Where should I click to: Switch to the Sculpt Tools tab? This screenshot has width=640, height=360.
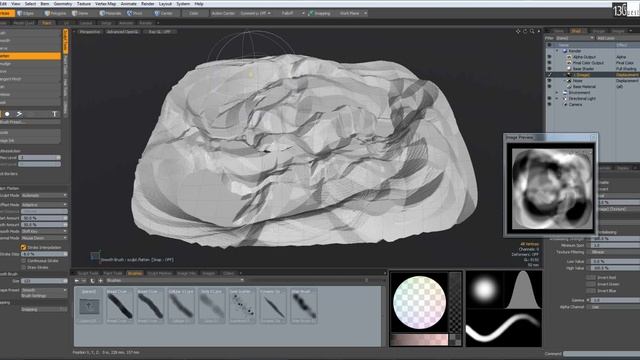(88, 273)
